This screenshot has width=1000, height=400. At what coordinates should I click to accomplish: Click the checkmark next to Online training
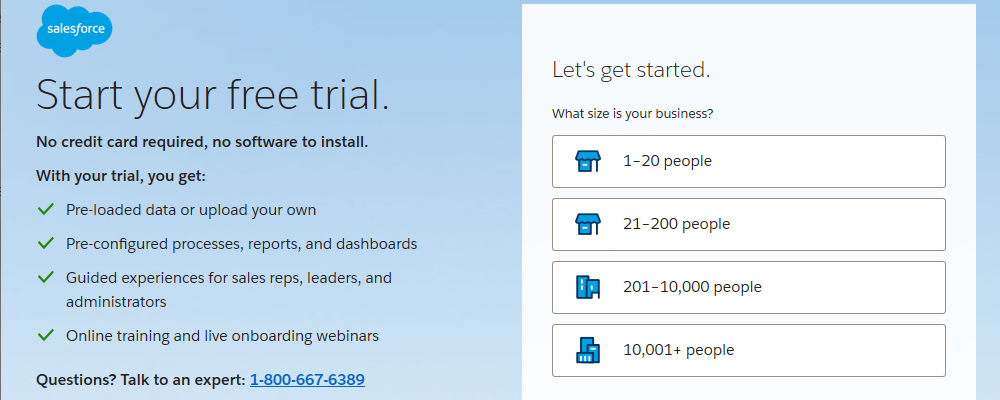[x=45, y=336]
